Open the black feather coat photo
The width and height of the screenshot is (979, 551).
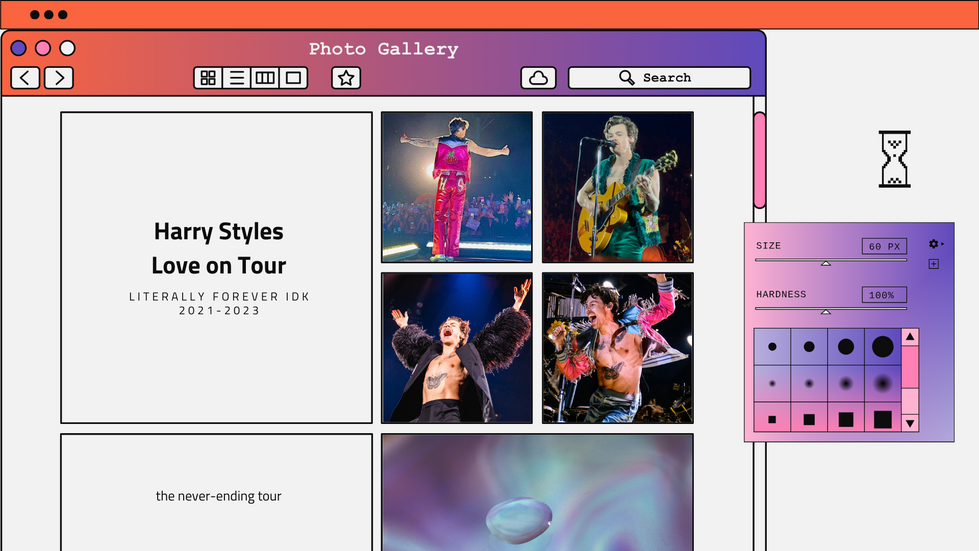(x=457, y=348)
